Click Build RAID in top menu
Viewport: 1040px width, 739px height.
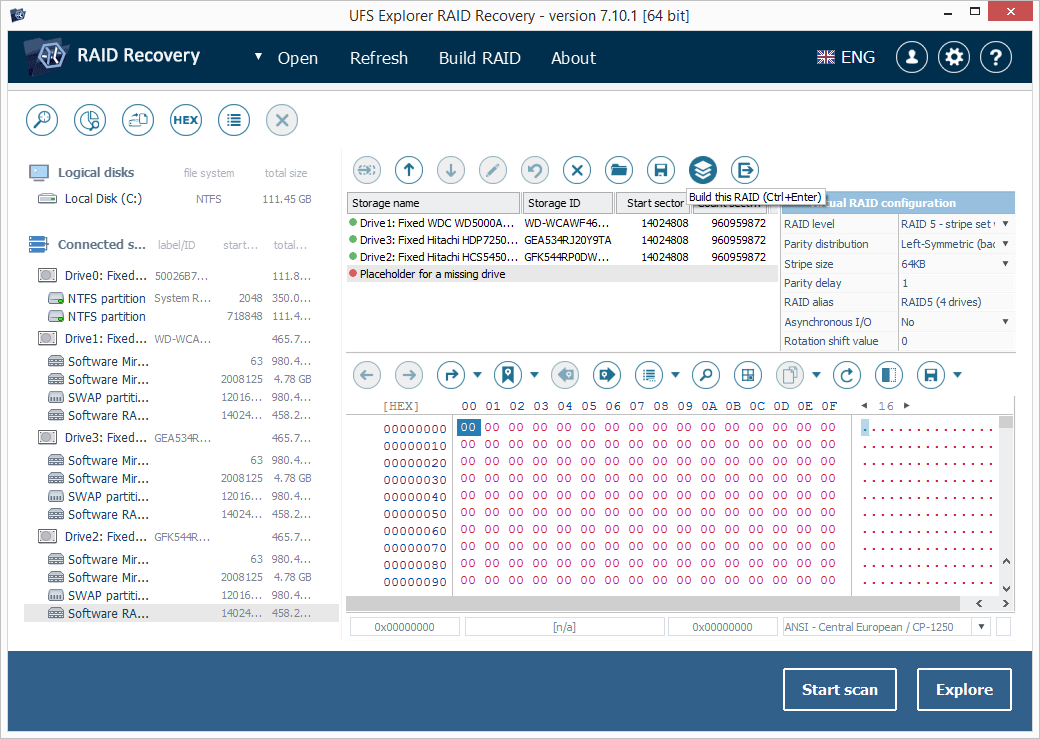(480, 58)
